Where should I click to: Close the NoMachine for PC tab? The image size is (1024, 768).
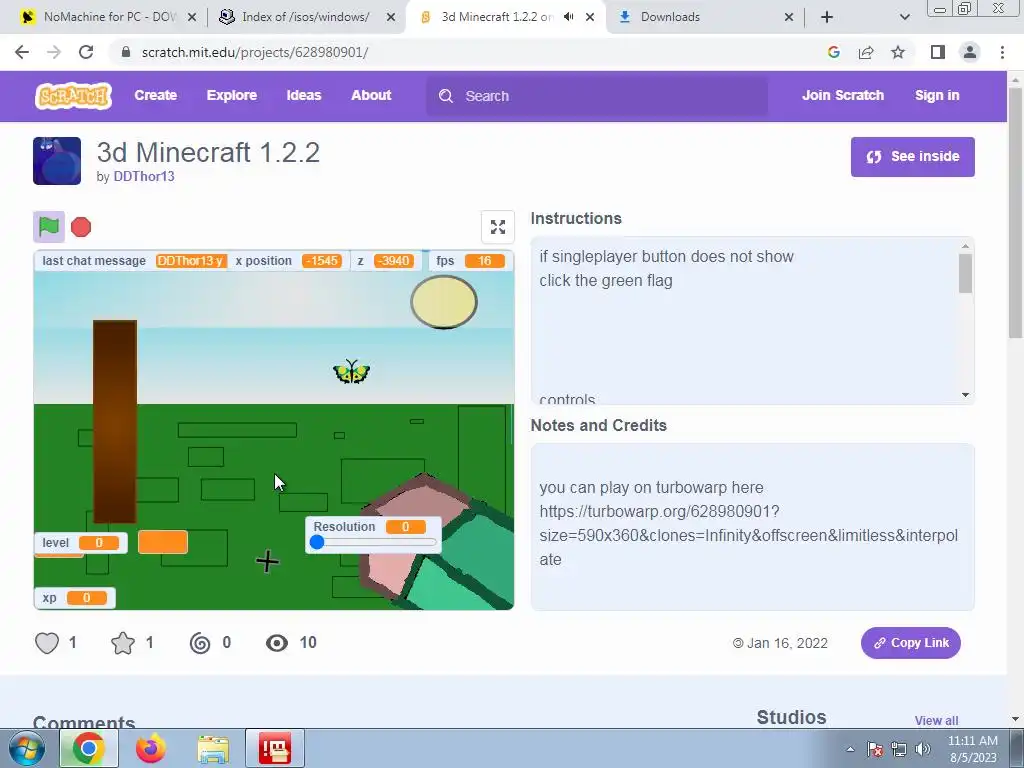click(192, 17)
